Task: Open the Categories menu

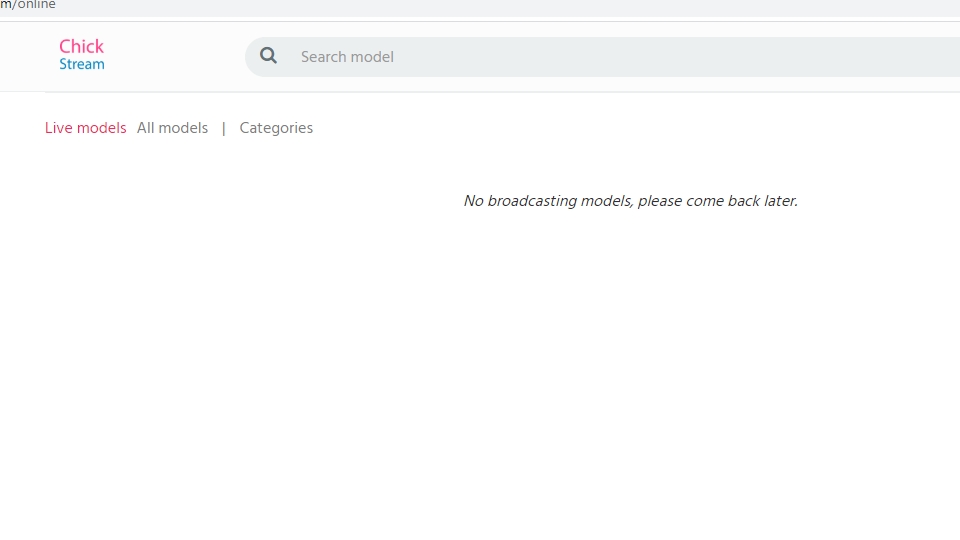Action: (x=276, y=128)
